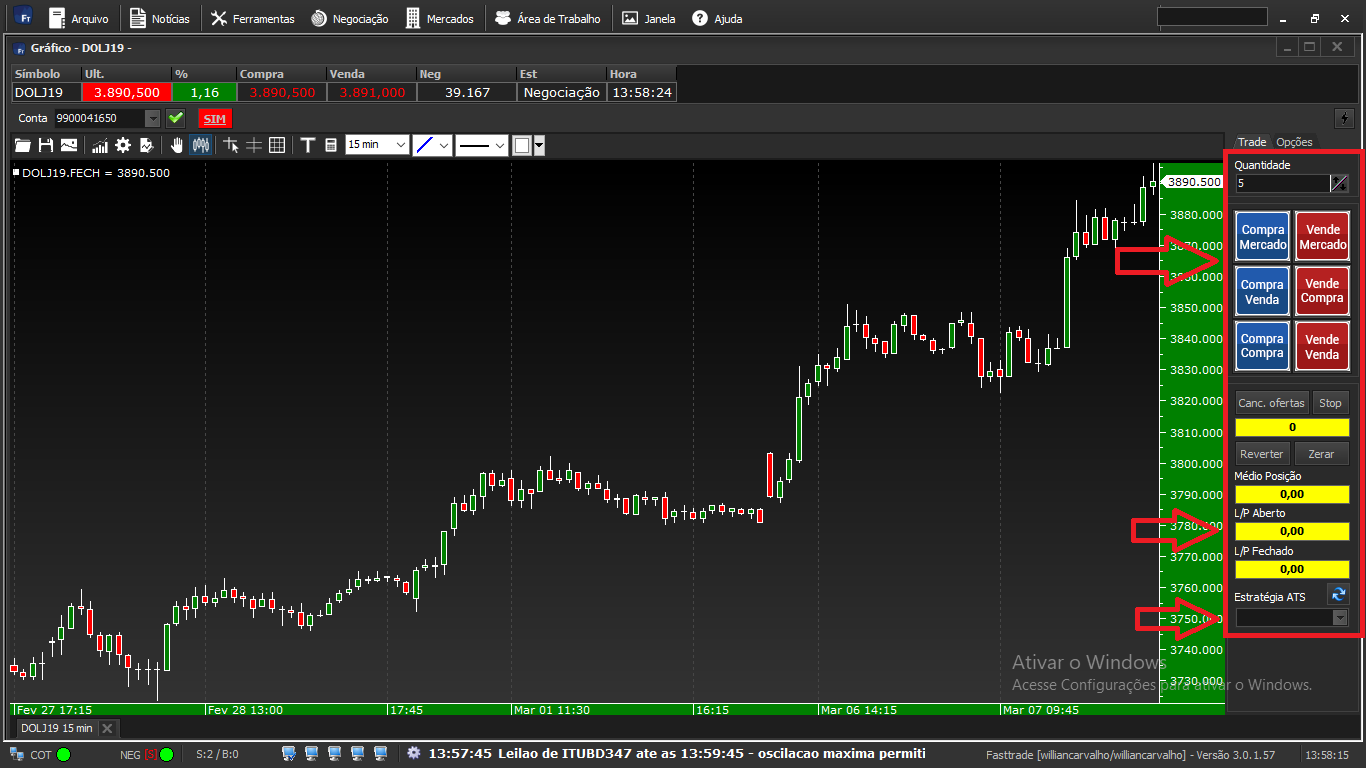Open chart settings gear icon

pyautogui.click(x=123, y=145)
